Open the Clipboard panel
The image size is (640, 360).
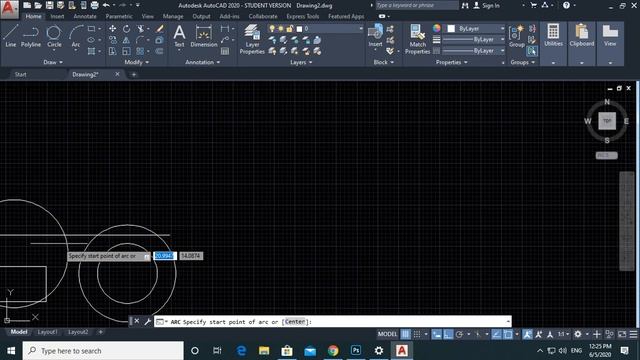(x=582, y=43)
